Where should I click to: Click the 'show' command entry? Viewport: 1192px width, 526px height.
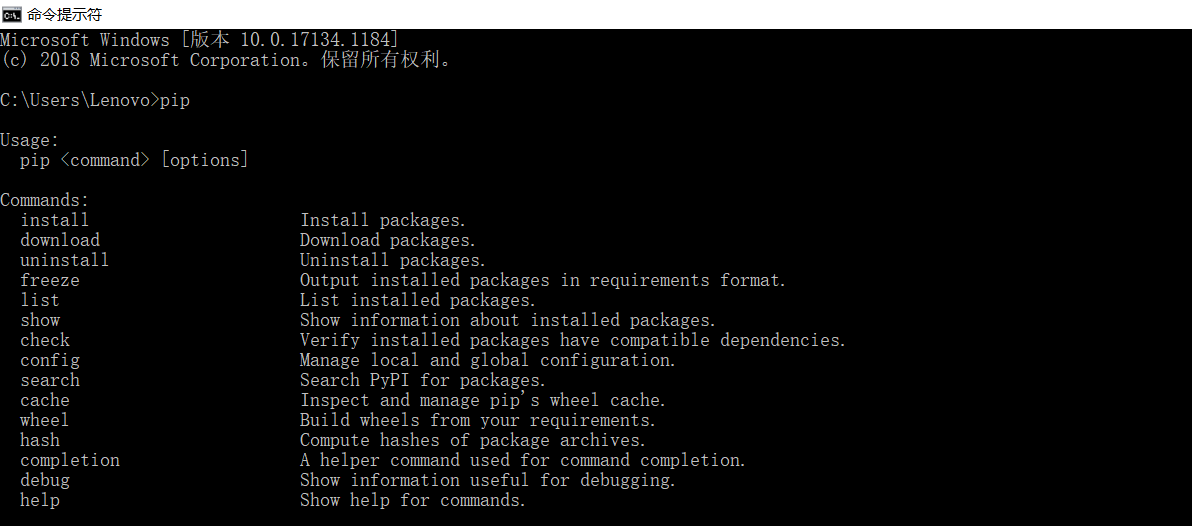40,320
